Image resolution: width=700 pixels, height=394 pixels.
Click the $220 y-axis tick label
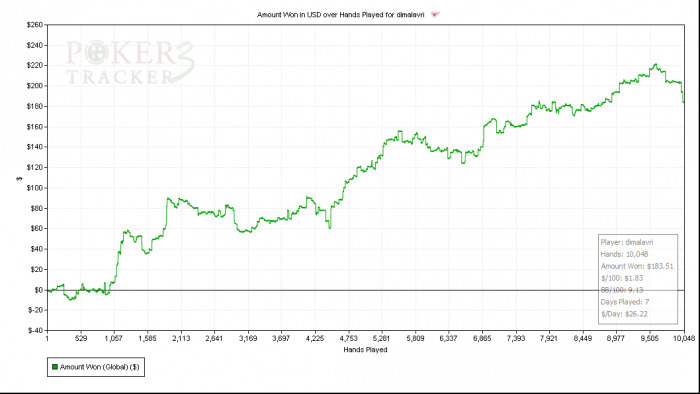click(35, 65)
